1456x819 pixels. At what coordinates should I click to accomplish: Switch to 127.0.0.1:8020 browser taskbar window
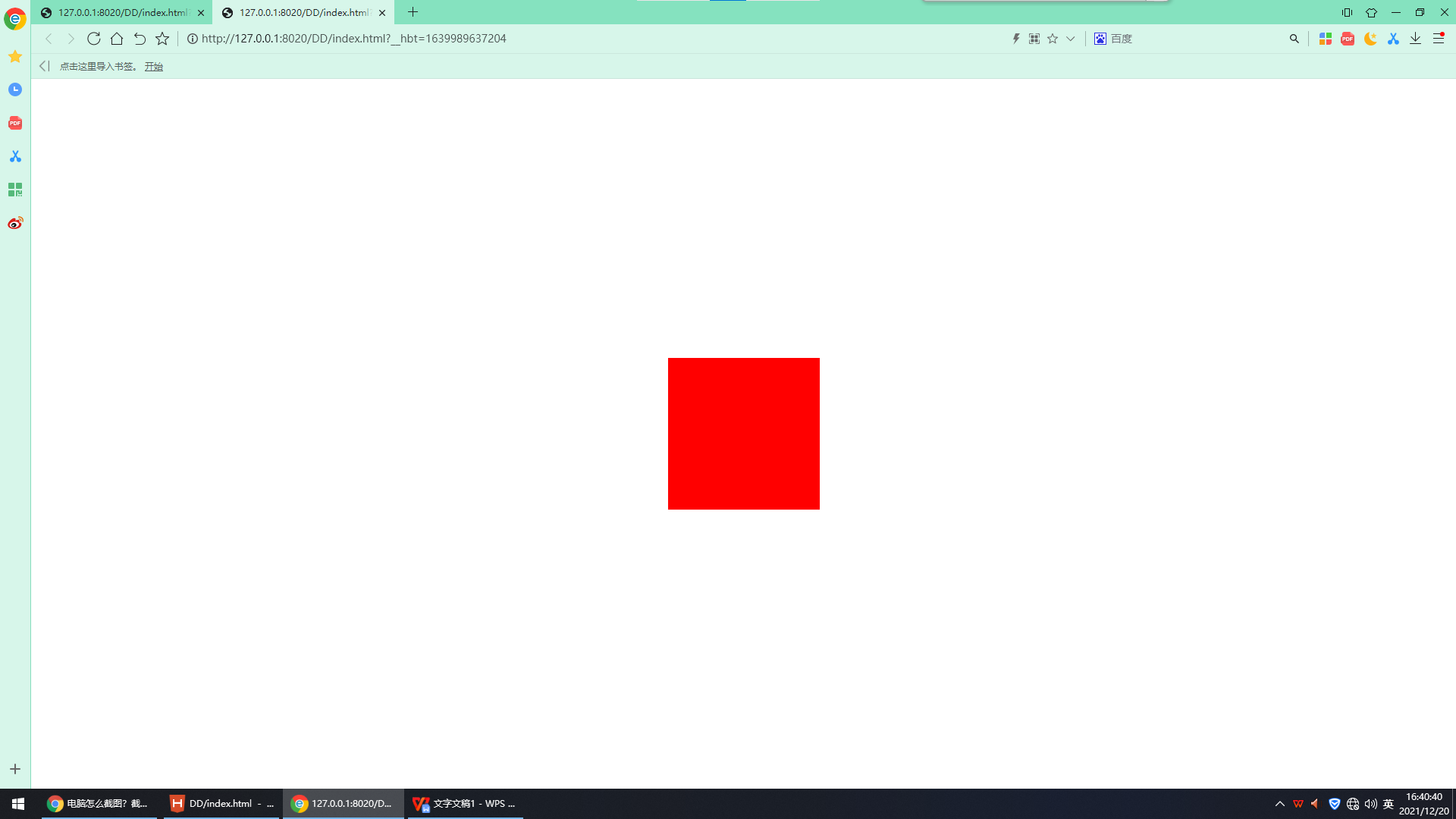pyautogui.click(x=344, y=804)
